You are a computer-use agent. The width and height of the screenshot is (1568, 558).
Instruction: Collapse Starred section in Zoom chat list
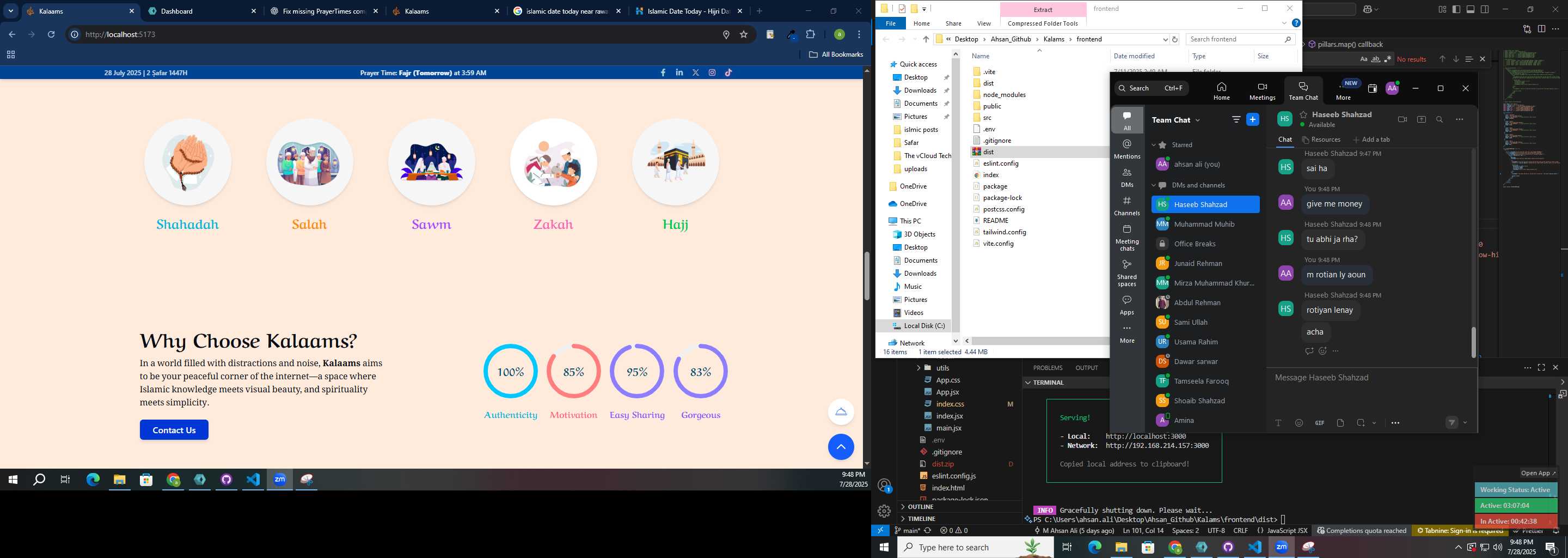(1154, 145)
